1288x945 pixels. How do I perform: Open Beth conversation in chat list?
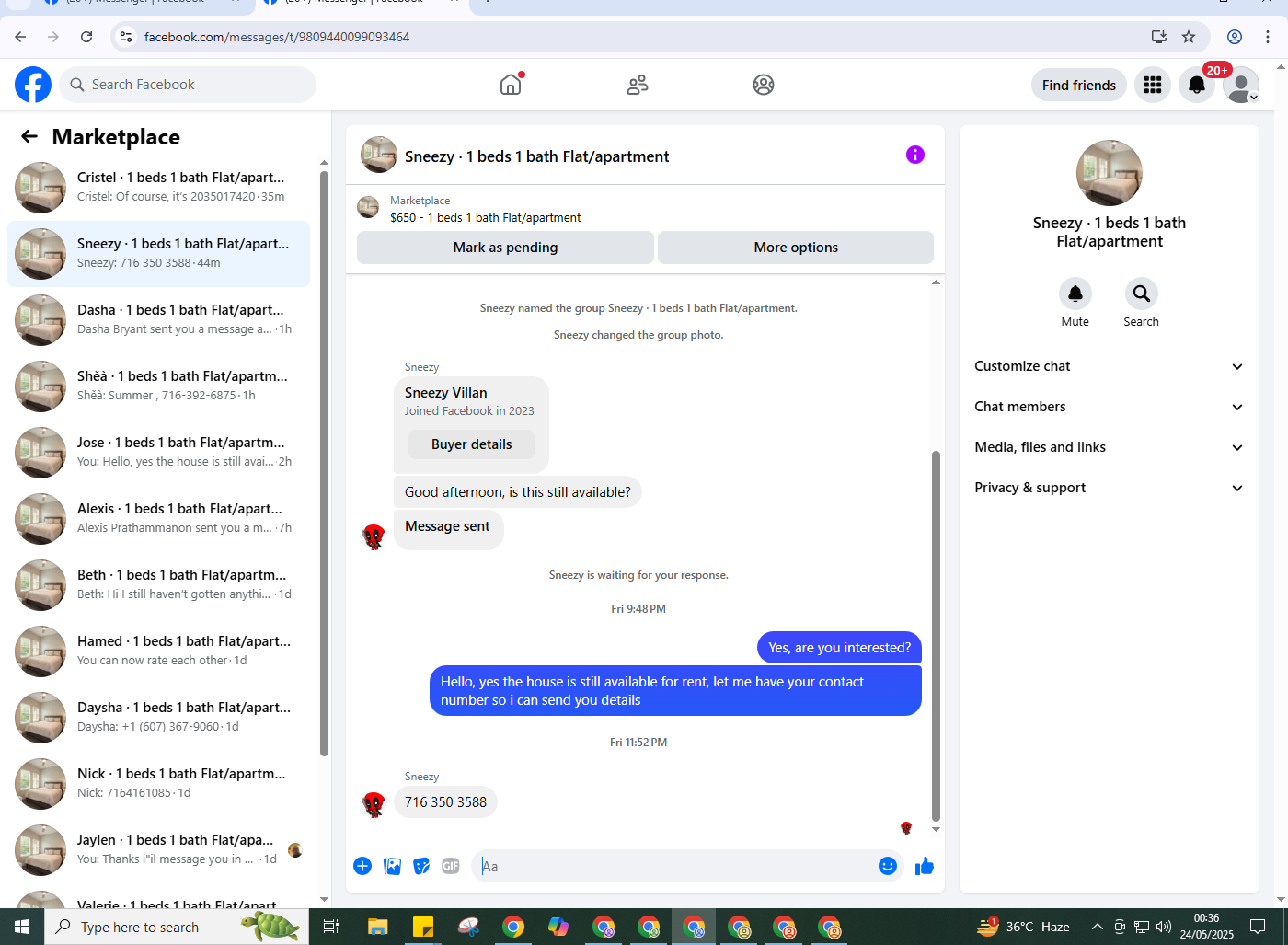pyautogui.click(x=158, y=585)
